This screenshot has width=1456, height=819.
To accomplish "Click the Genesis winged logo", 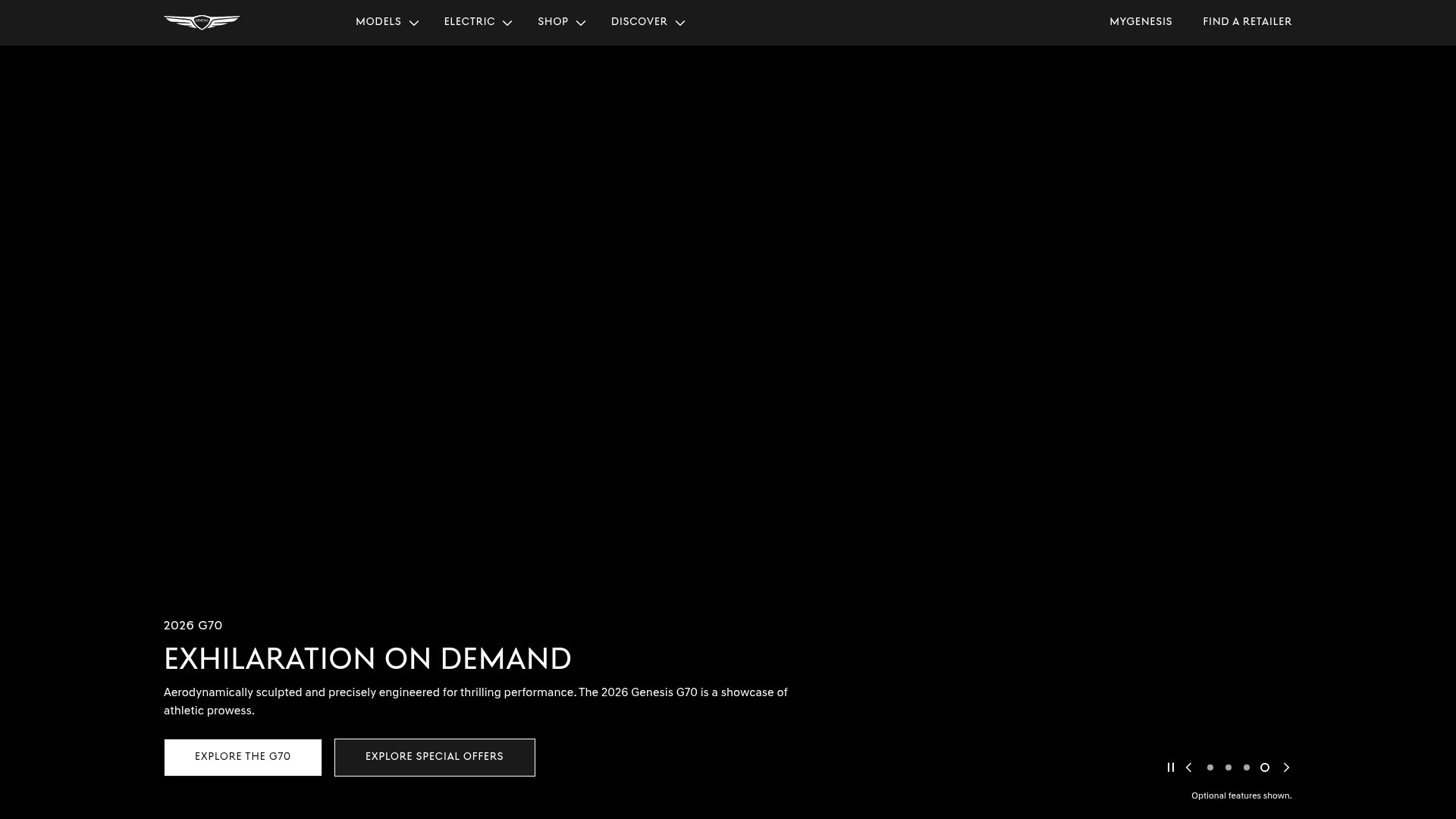I will click(202, 22).
